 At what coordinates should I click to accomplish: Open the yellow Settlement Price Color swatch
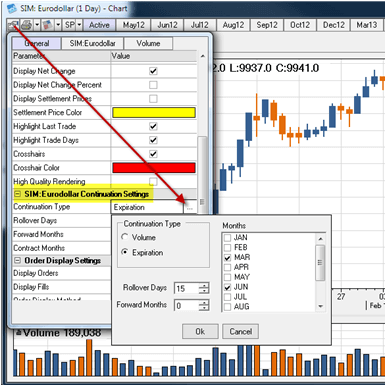pyautogui.click(x=154, y=112)
